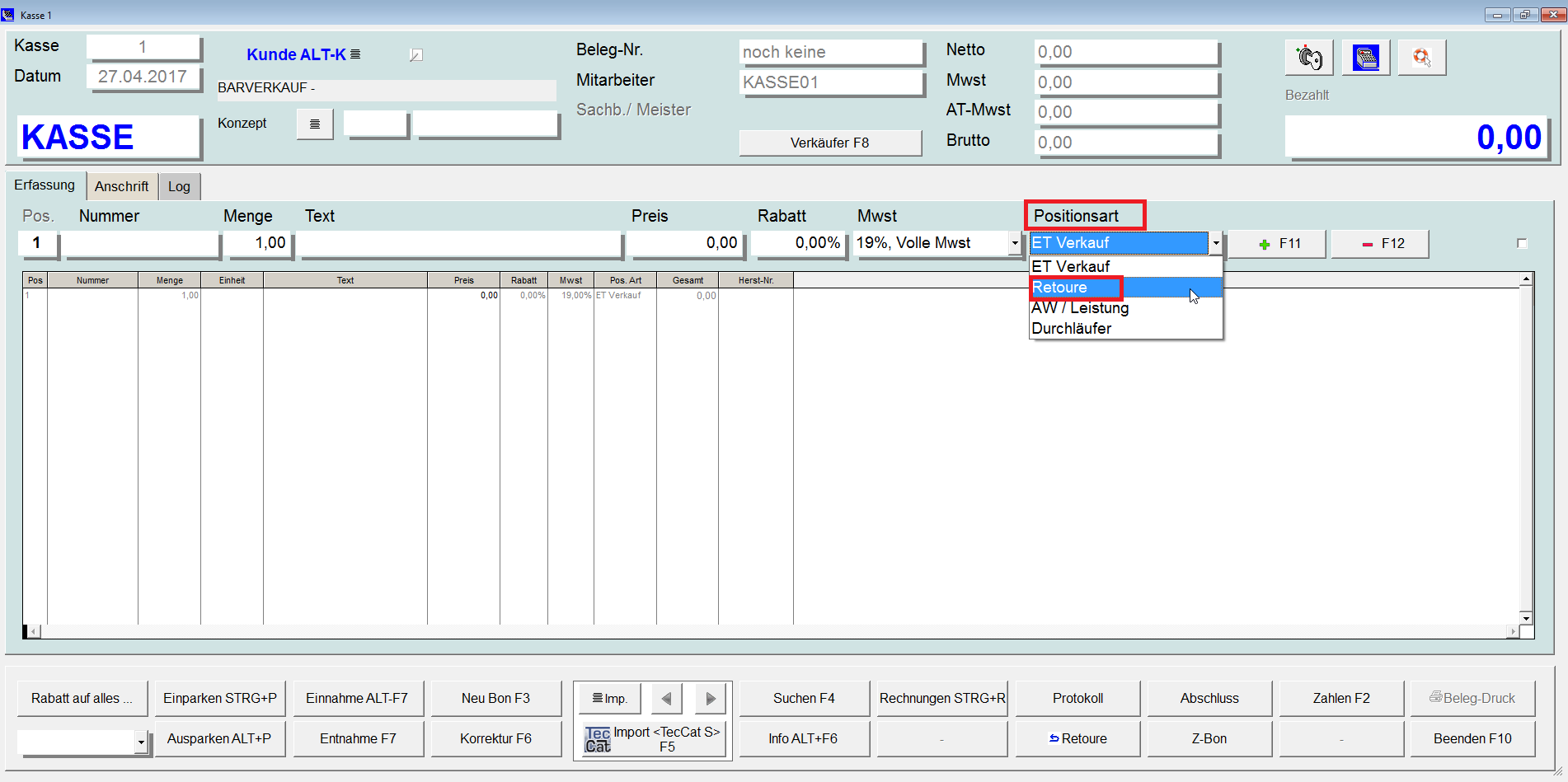This screenshot has width=1568, height=782.
Task: Open Rechnungen STRG+R
Action: point(942,699)
